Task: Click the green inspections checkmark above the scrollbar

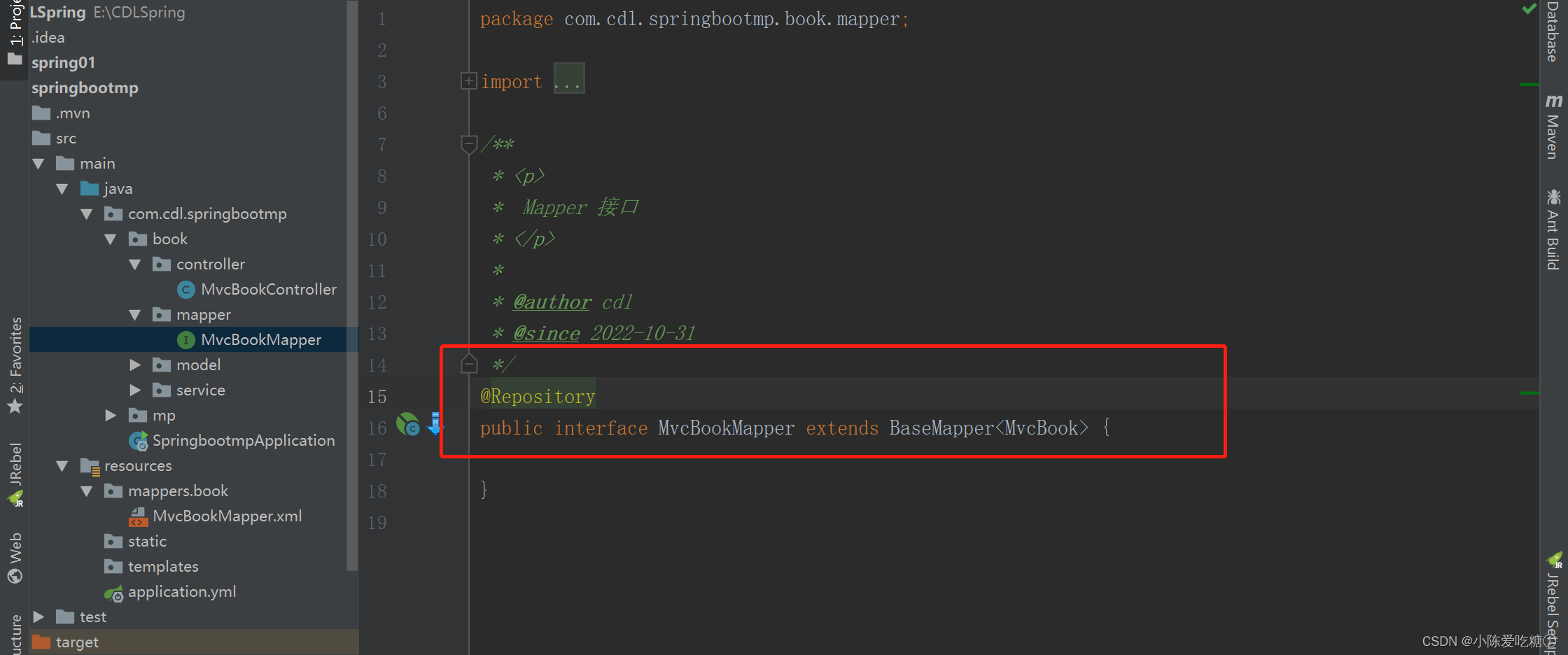Action: [x=1529, y=9]
